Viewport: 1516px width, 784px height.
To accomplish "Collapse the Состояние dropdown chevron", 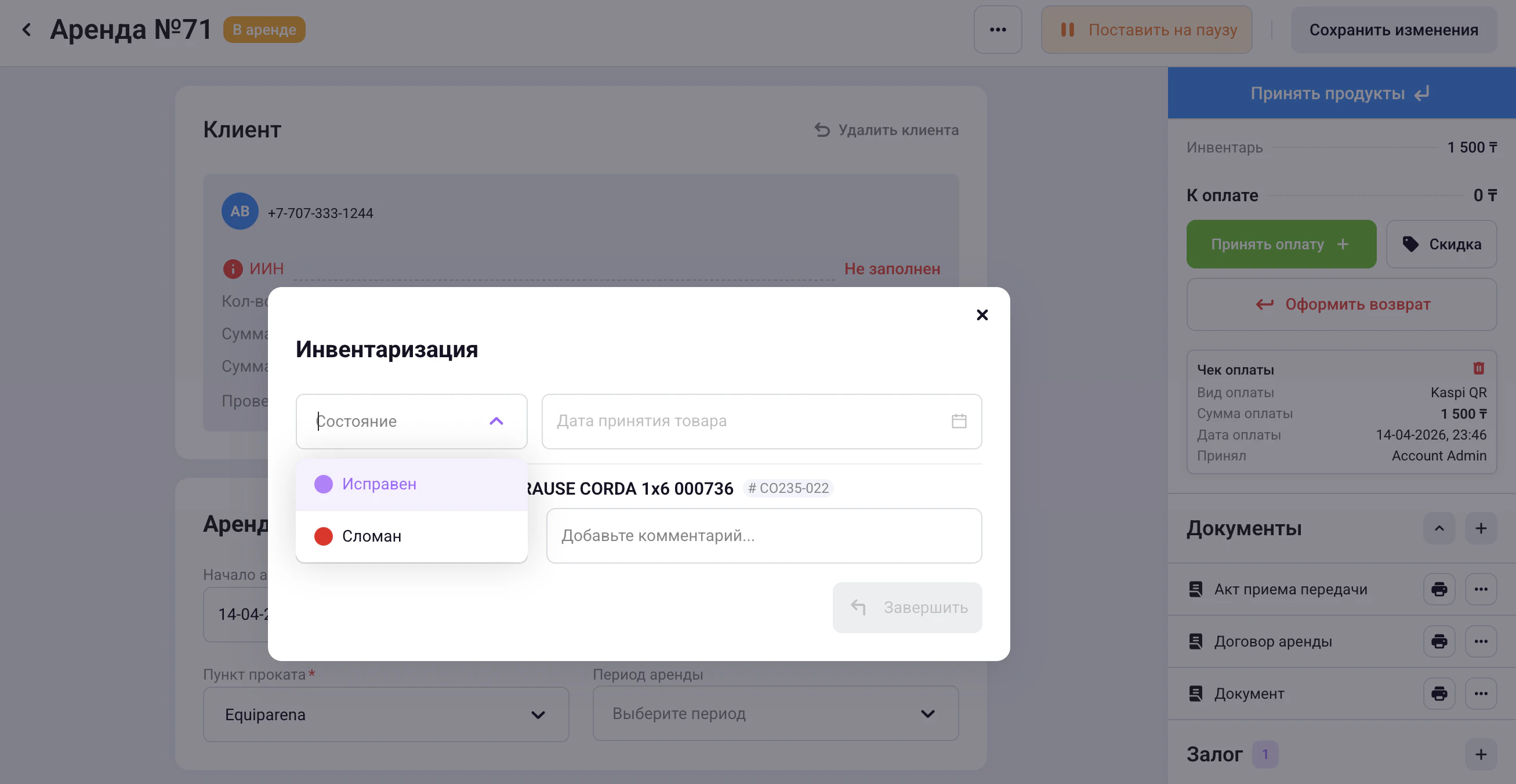I will coord(496,421).
